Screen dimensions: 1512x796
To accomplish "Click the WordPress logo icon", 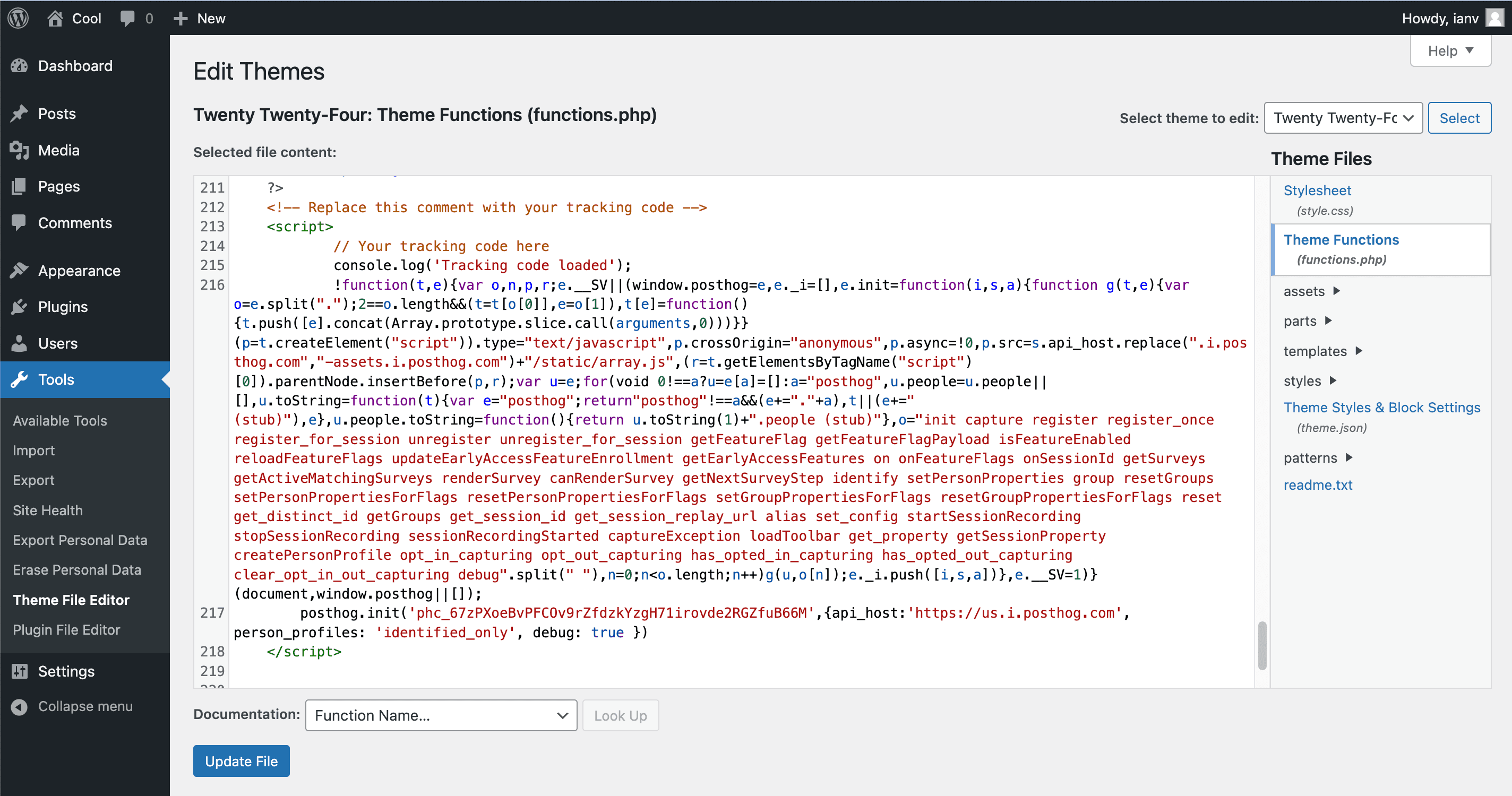I will 18,18.
